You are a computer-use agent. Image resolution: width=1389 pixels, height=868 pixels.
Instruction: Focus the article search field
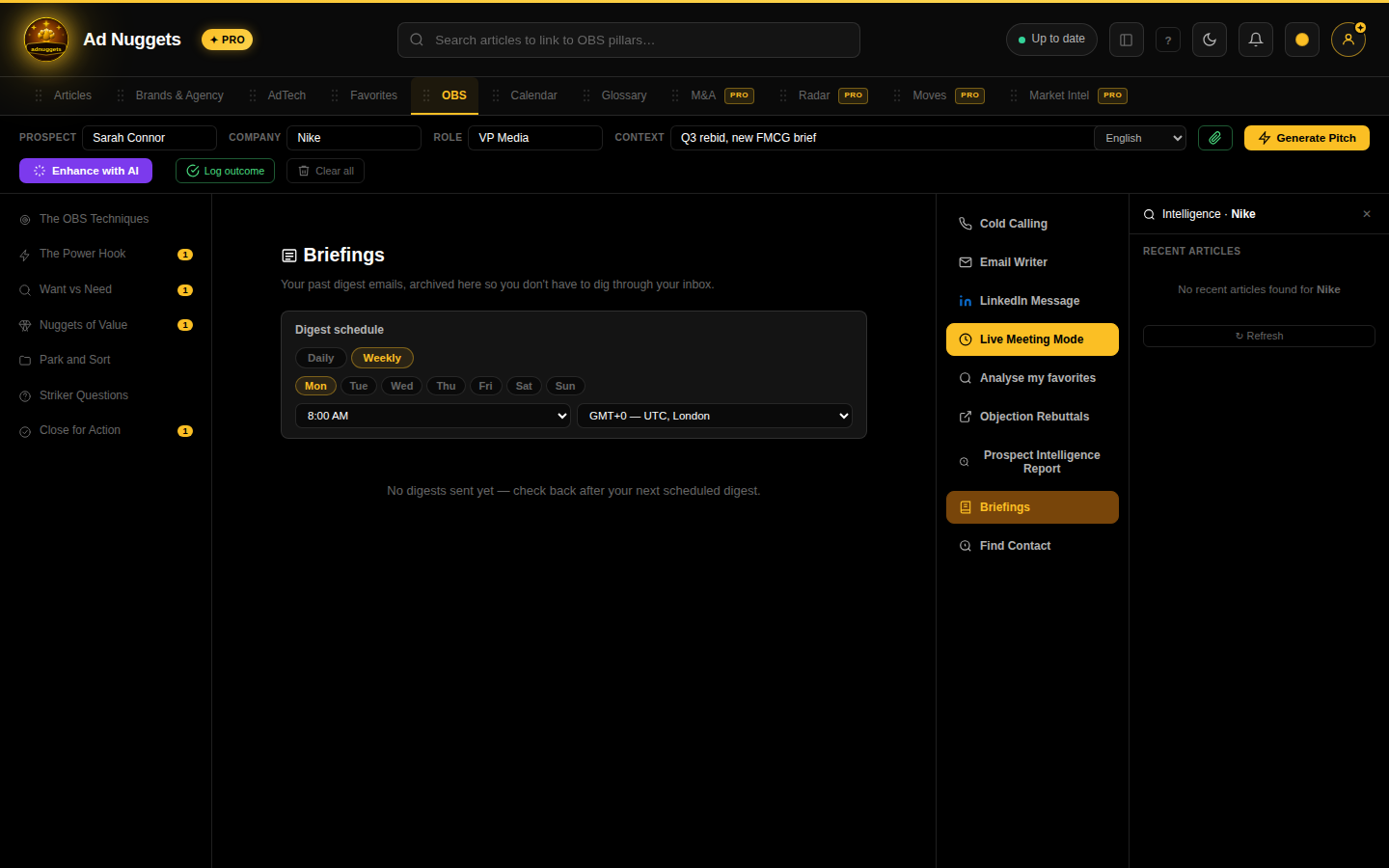click(629, 40)
